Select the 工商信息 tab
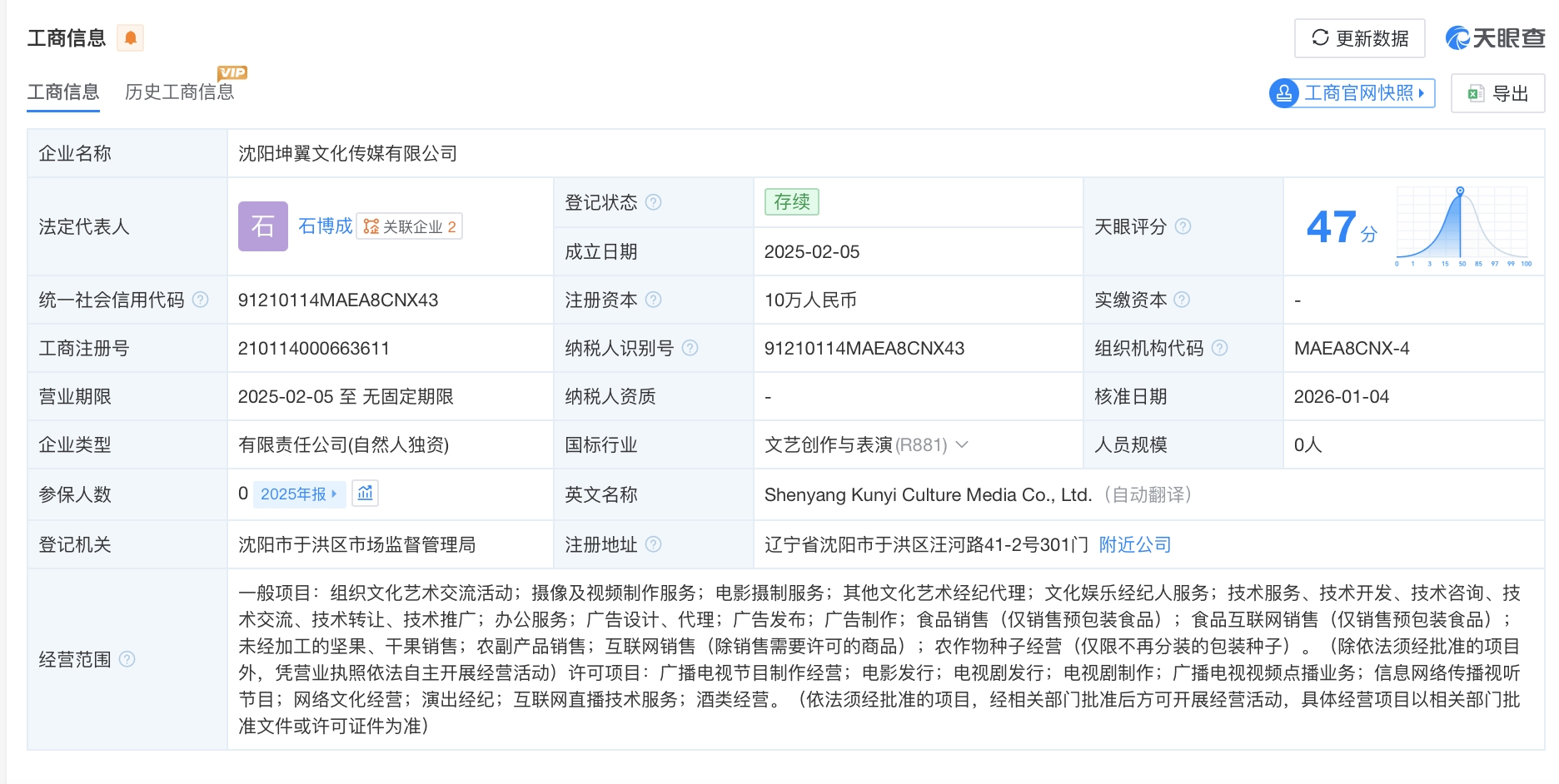1559x784 pixels. pyautogui.click(x=63, y=92)
